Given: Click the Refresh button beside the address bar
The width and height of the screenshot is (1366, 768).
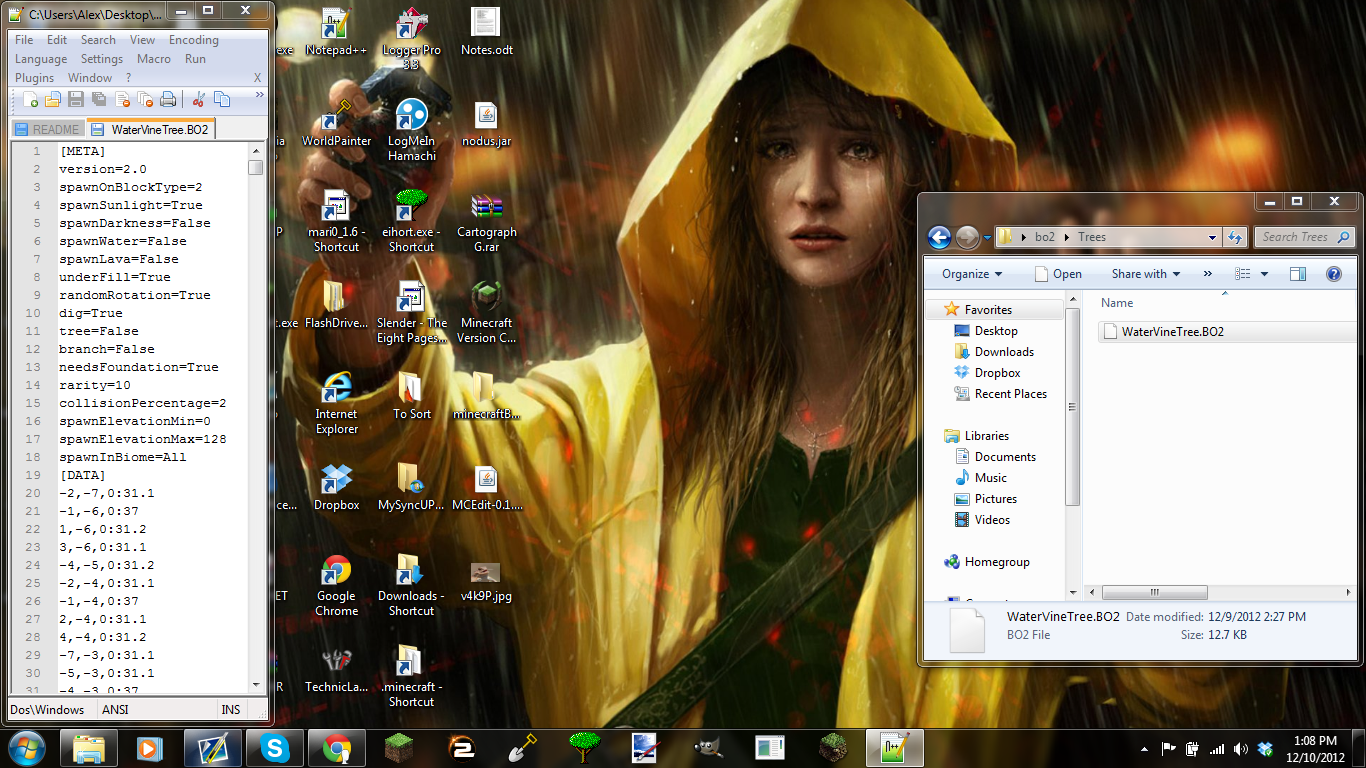Looking at the screenshot, I should [x=1235, y=238].
